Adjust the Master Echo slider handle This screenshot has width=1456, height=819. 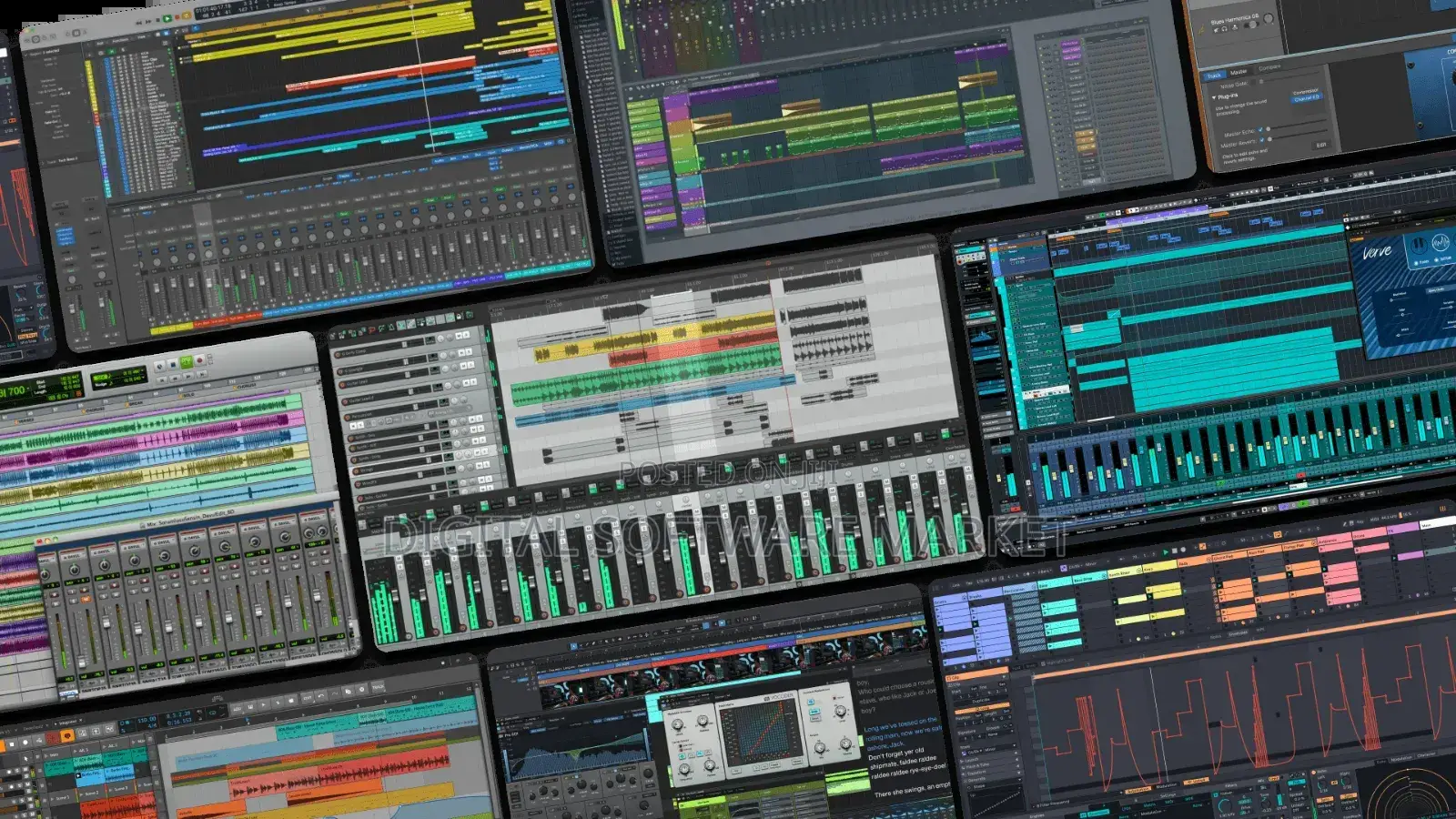pyautogui.click(x=1269, y=128)
